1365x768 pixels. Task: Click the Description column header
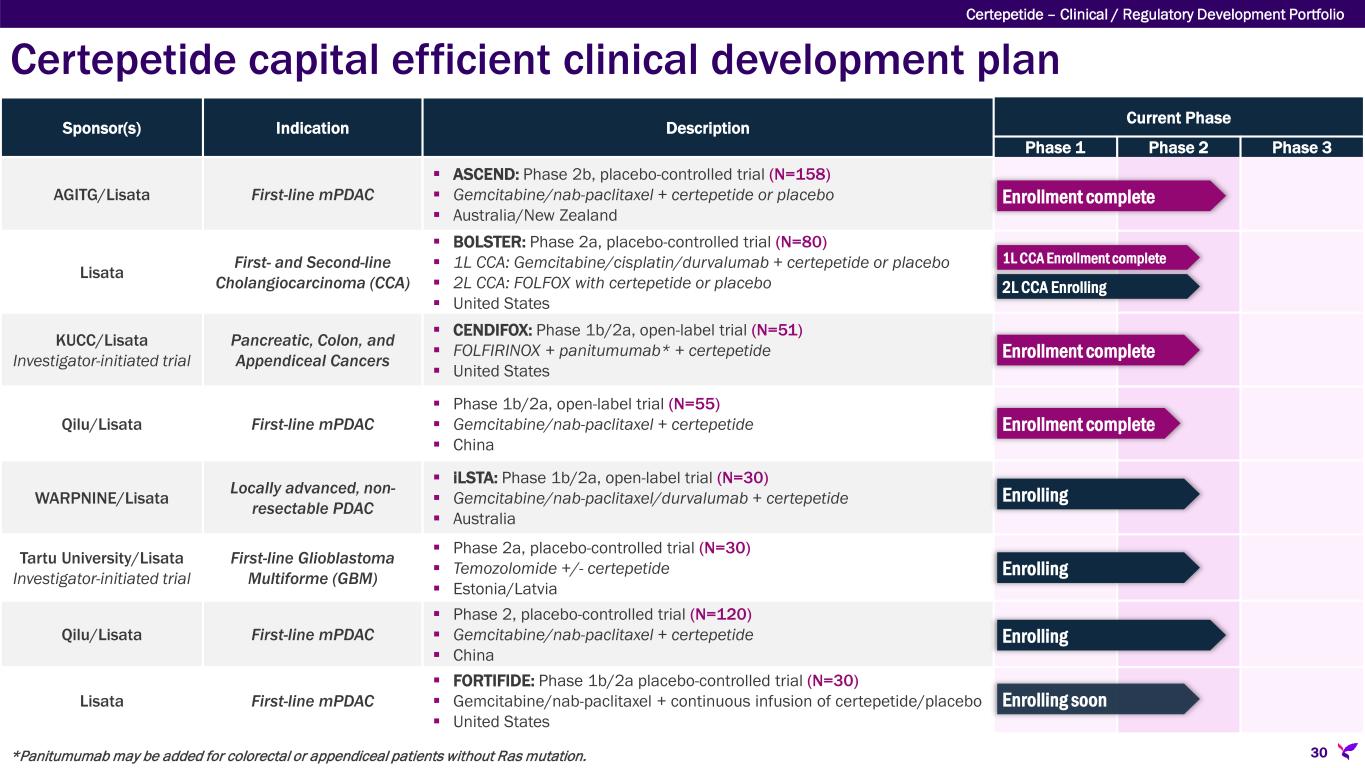[x=707, y=128]
